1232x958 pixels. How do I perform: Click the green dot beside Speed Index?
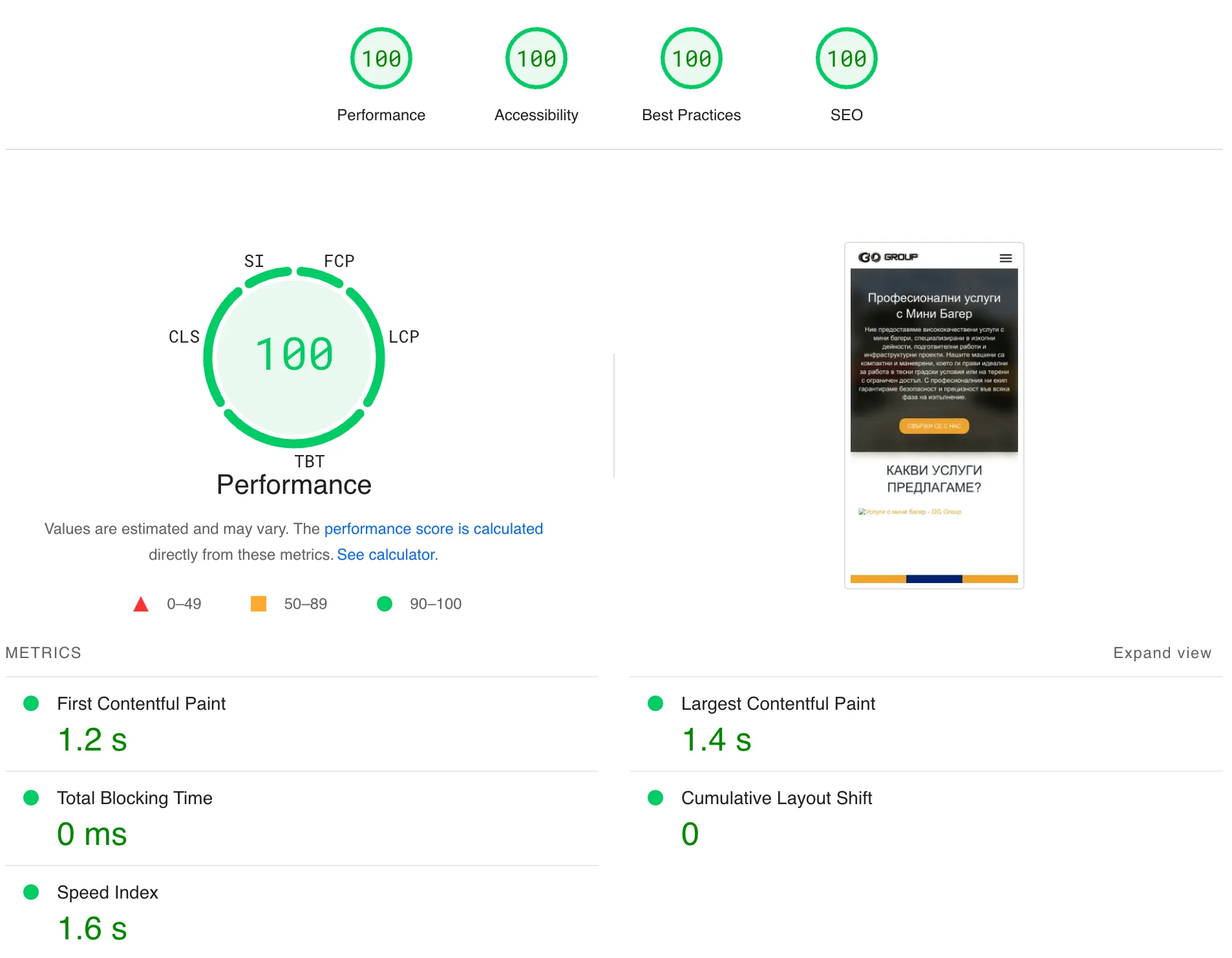point(30,892)
